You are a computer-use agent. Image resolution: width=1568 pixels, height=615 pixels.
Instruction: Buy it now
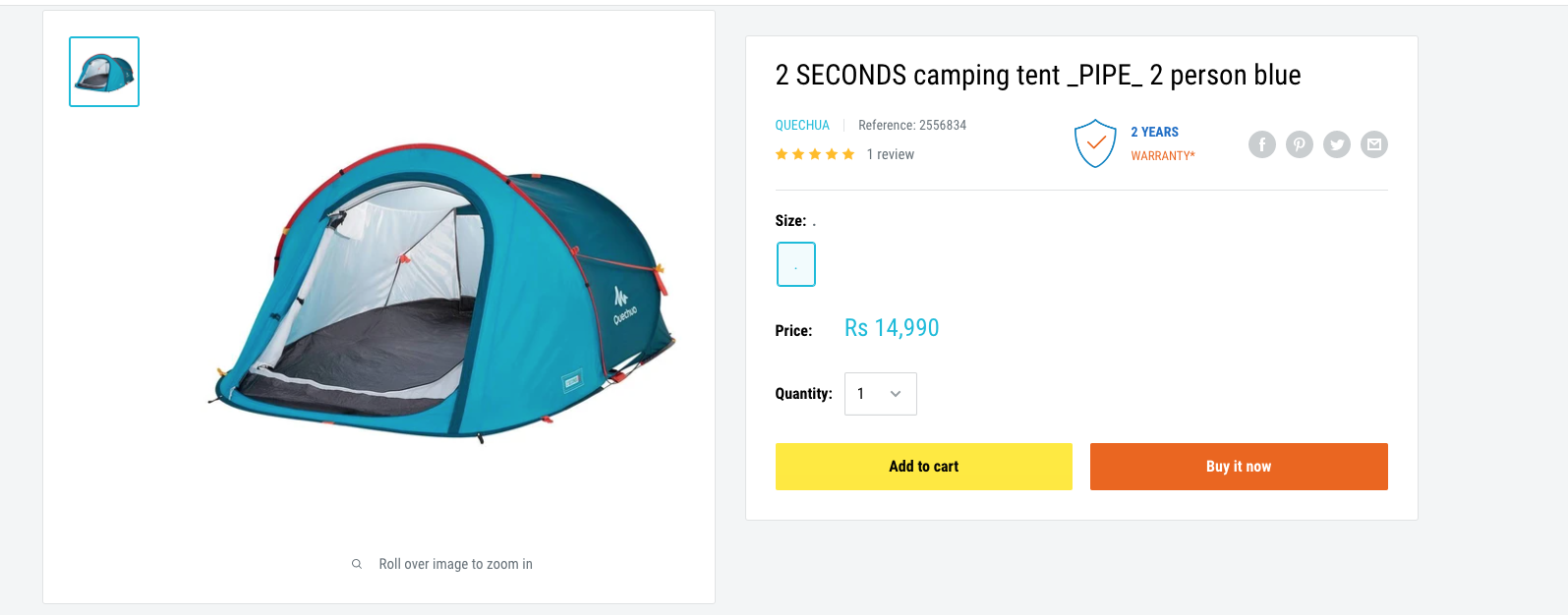[1239, 467]
